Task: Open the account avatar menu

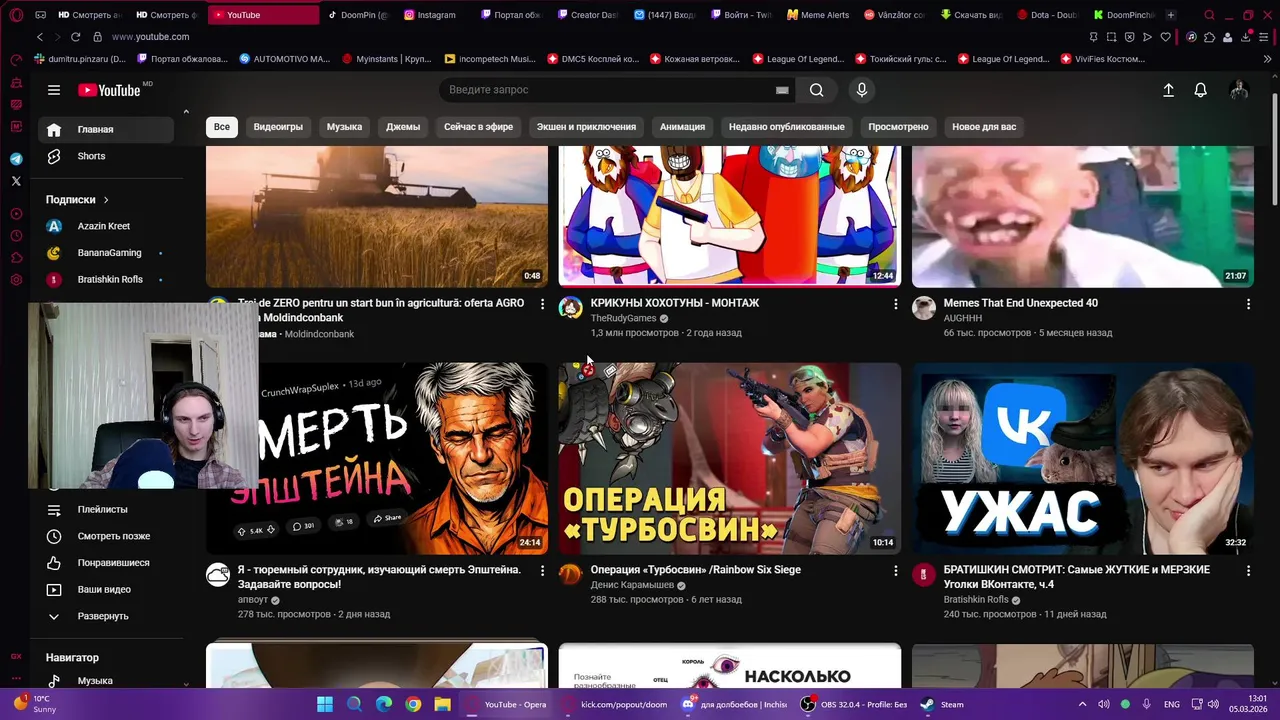Action: click(x=1239, y=90)
